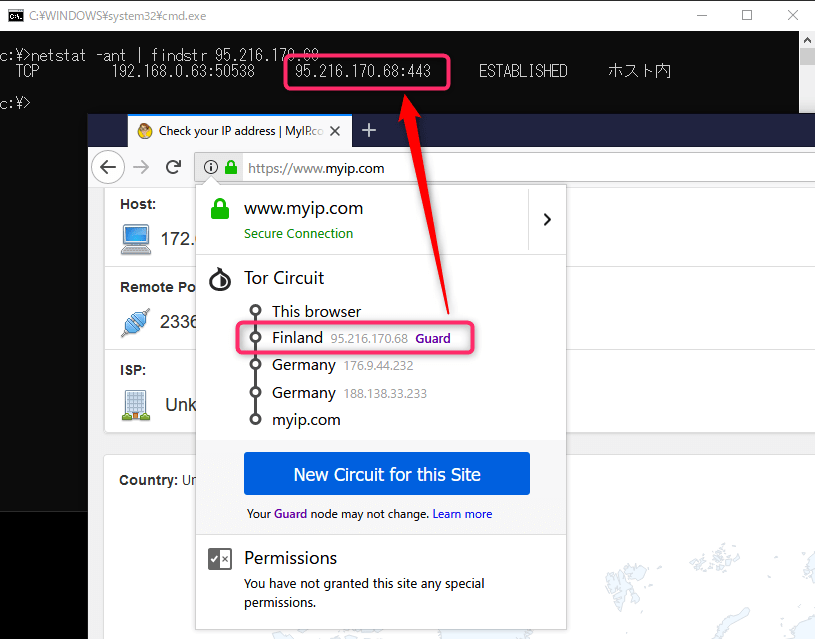
Task: Maximize the cmd.exe window
Action: pos(747,16)
